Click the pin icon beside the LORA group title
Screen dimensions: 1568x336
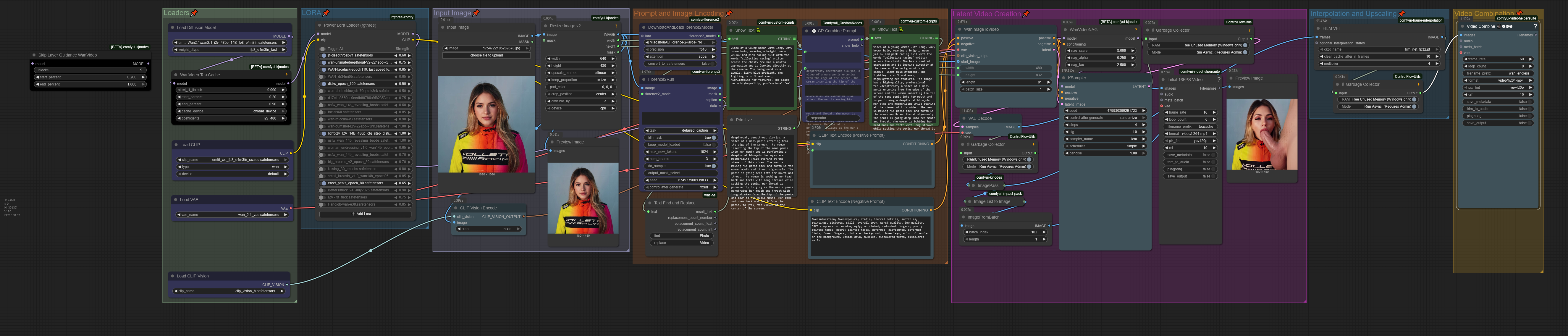tap(326, 13)
